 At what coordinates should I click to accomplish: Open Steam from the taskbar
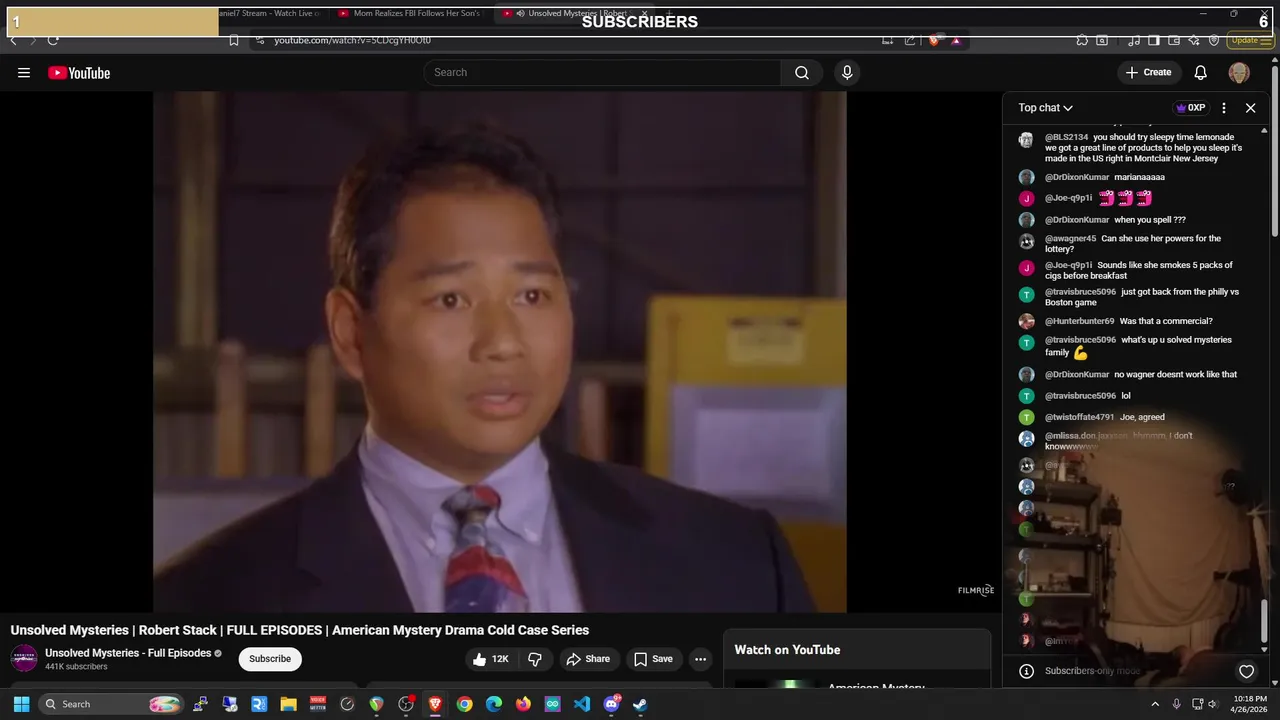click(x=640, y=704)
